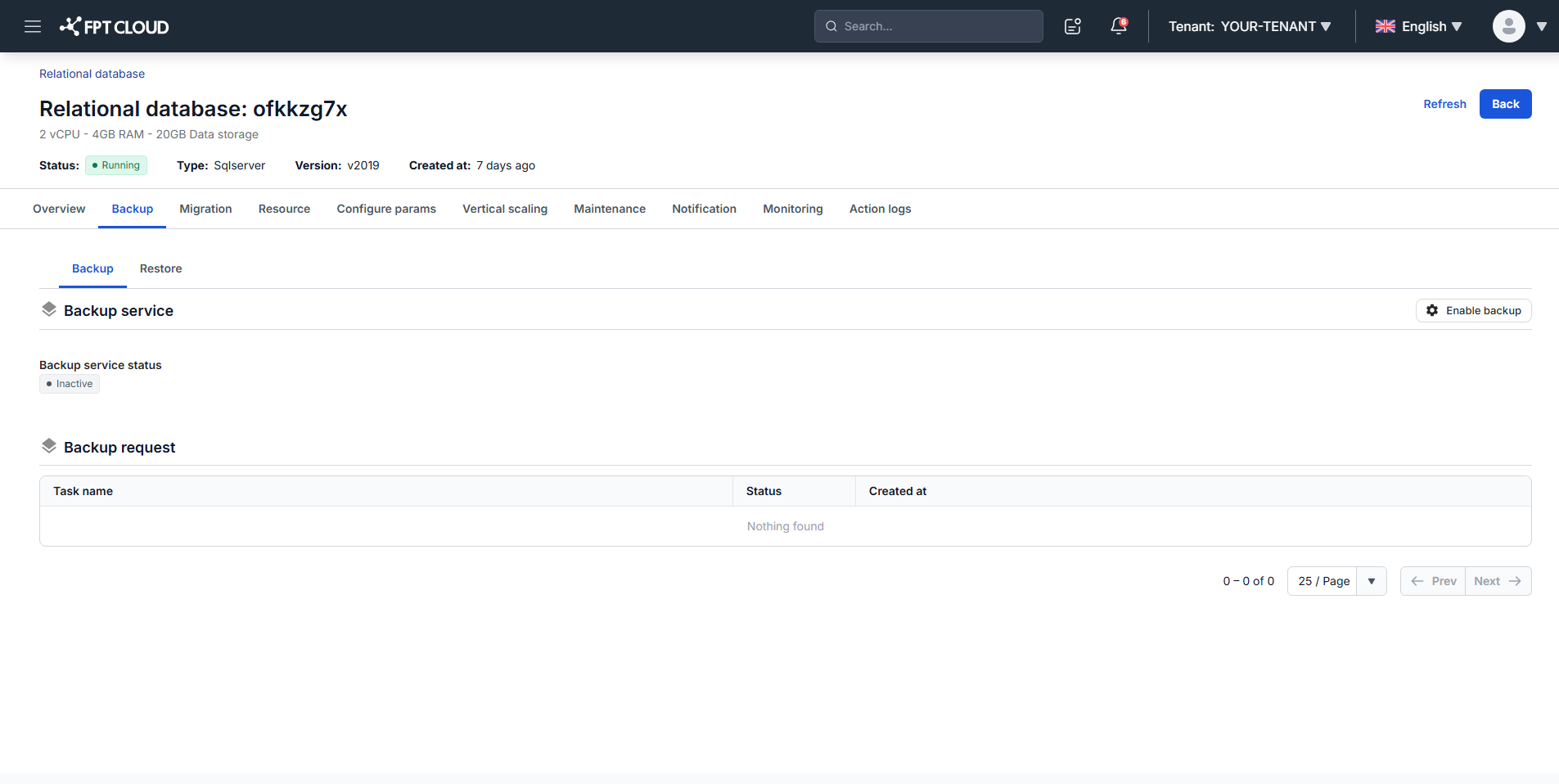Click the Inactive backup status badge

[x=70, y=384]
